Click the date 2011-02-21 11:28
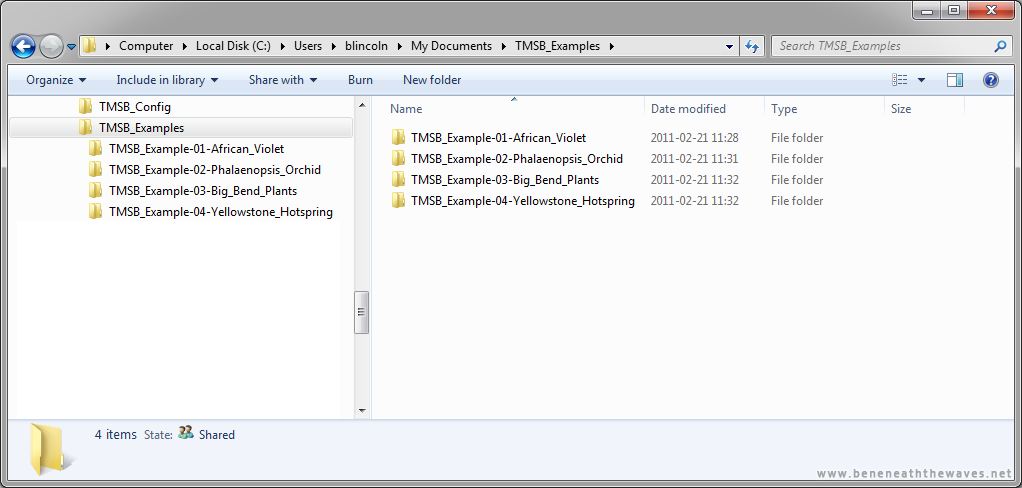 point(695,138)
